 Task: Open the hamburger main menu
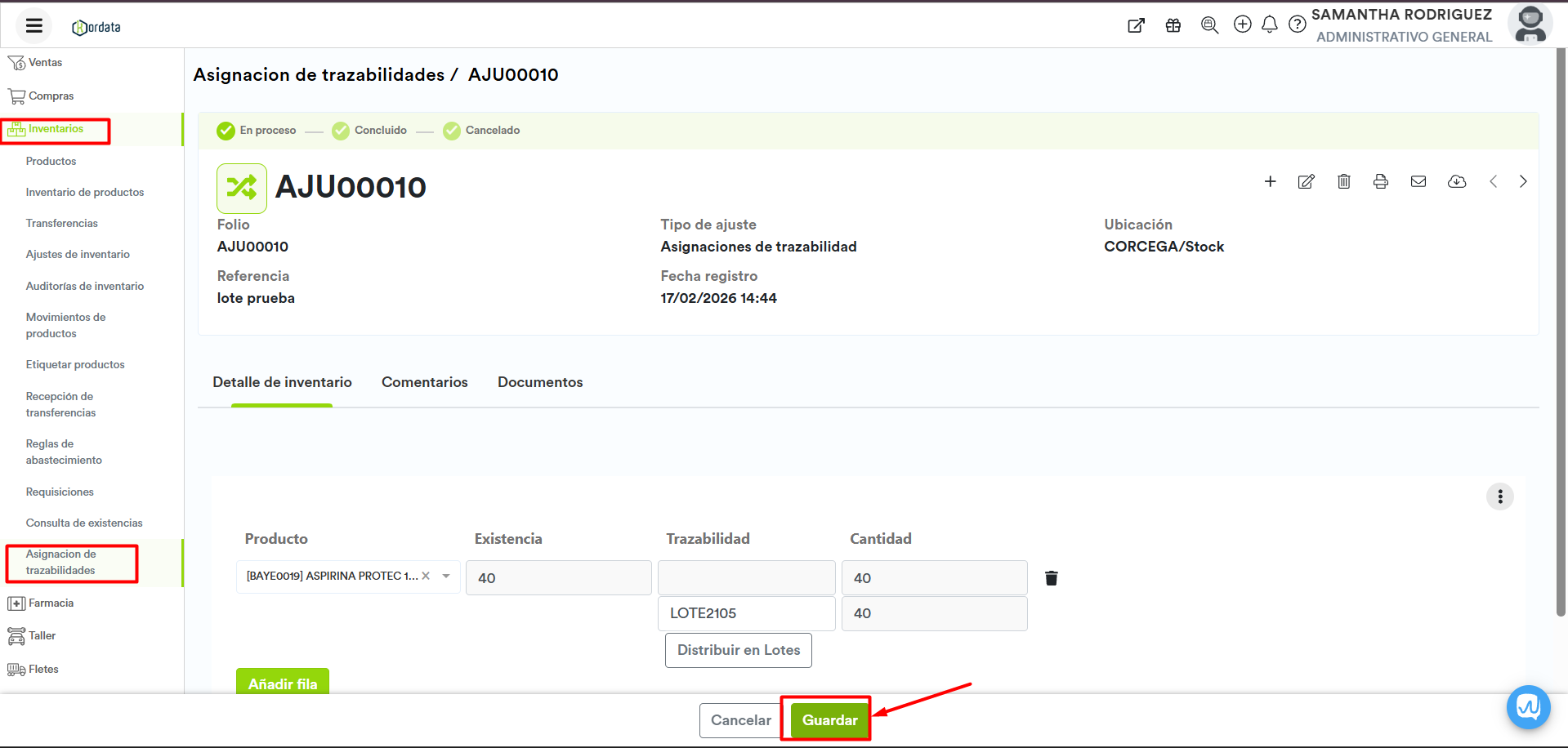click(x=34, y=26)
